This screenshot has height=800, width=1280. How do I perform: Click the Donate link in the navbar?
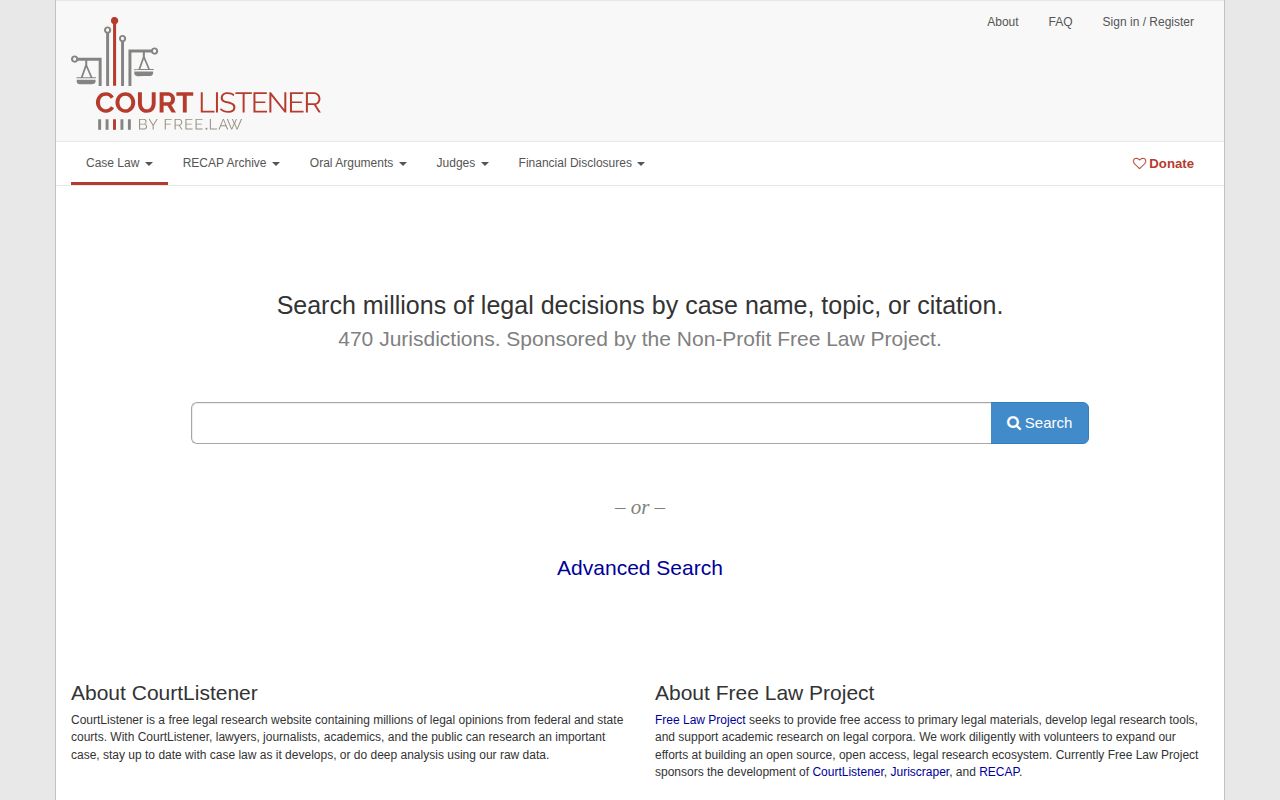1170,163
